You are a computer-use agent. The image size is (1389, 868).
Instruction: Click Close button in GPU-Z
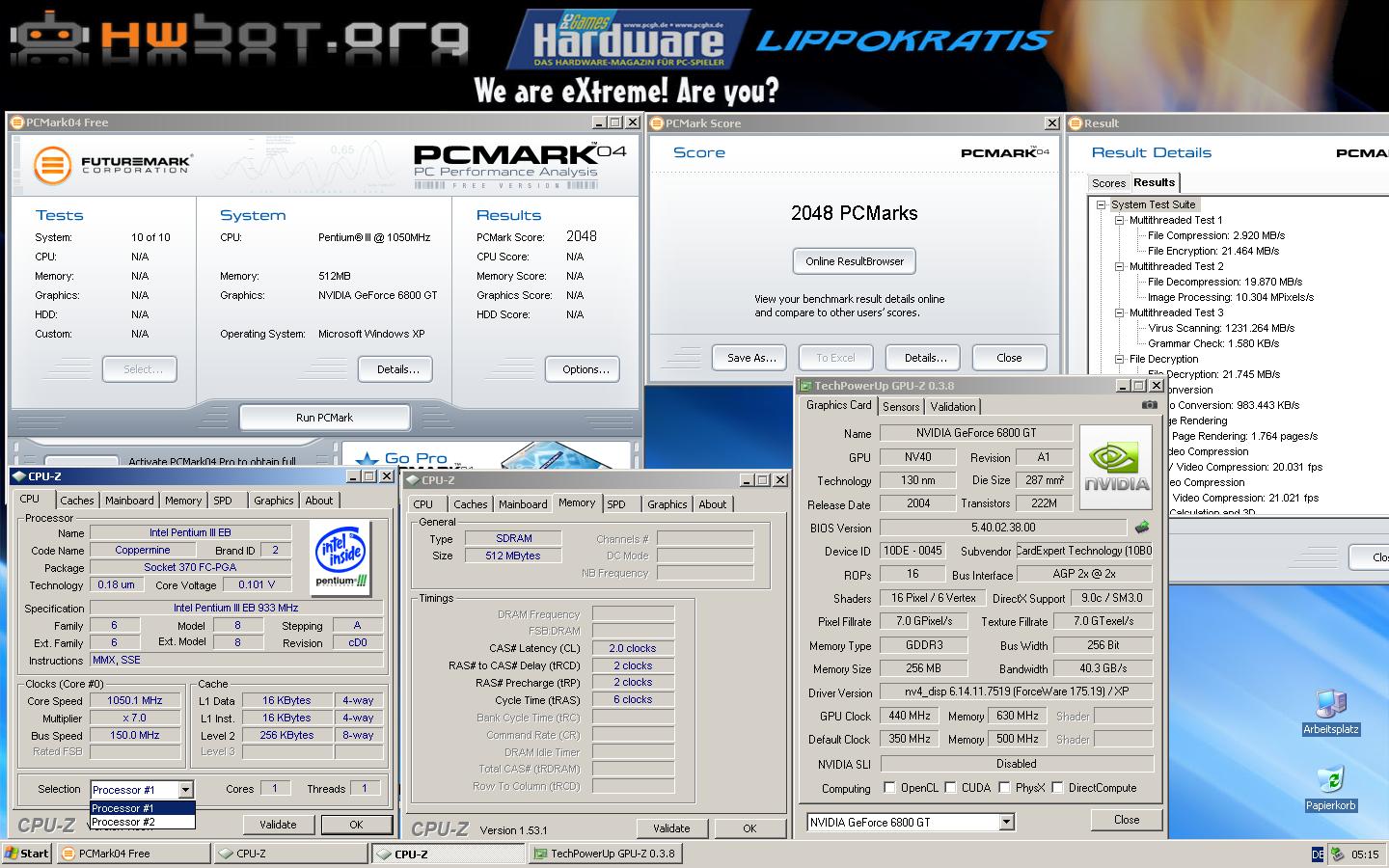(x=1127, y=820)
